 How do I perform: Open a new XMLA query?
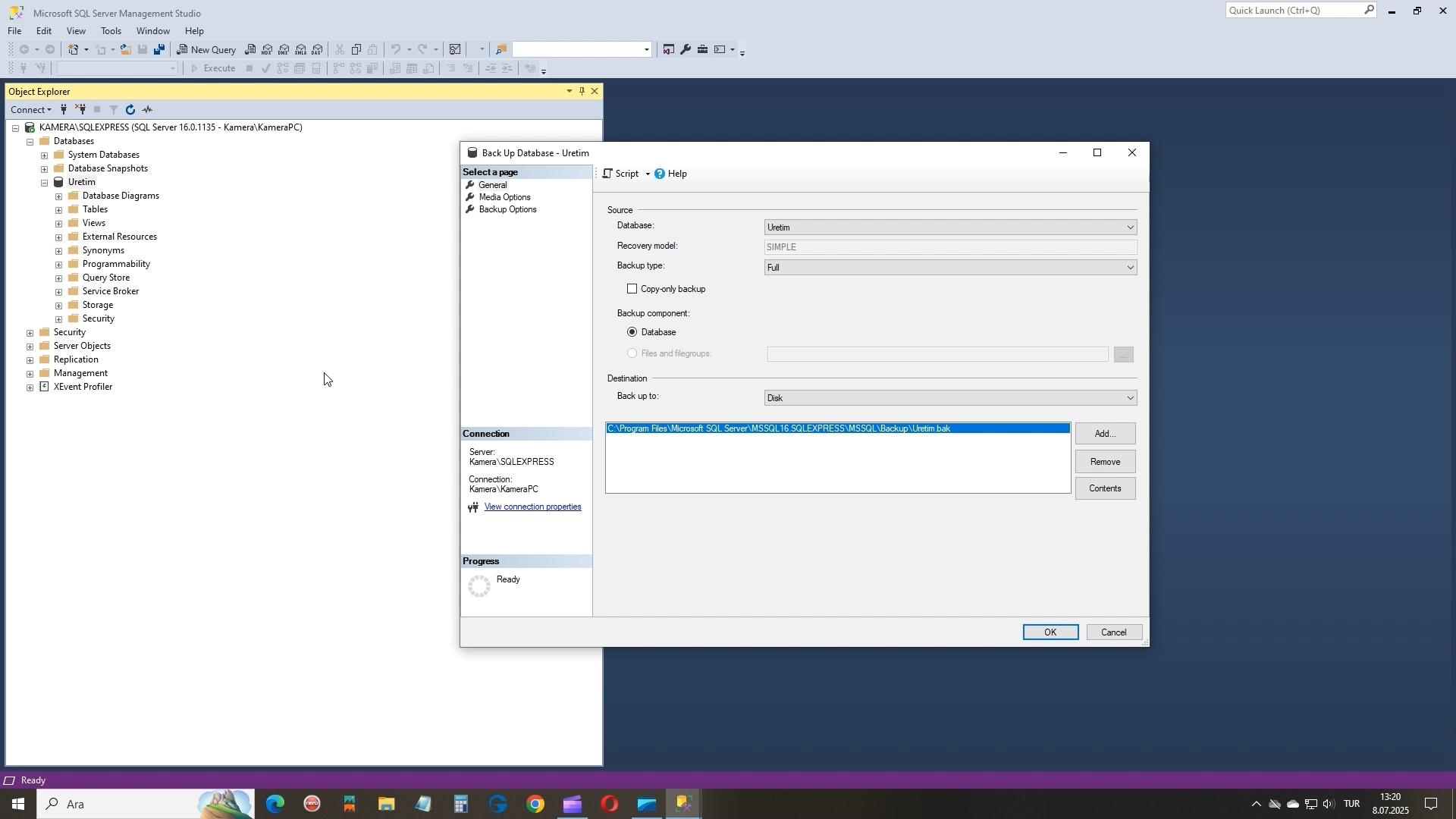[x=301, y=49]
